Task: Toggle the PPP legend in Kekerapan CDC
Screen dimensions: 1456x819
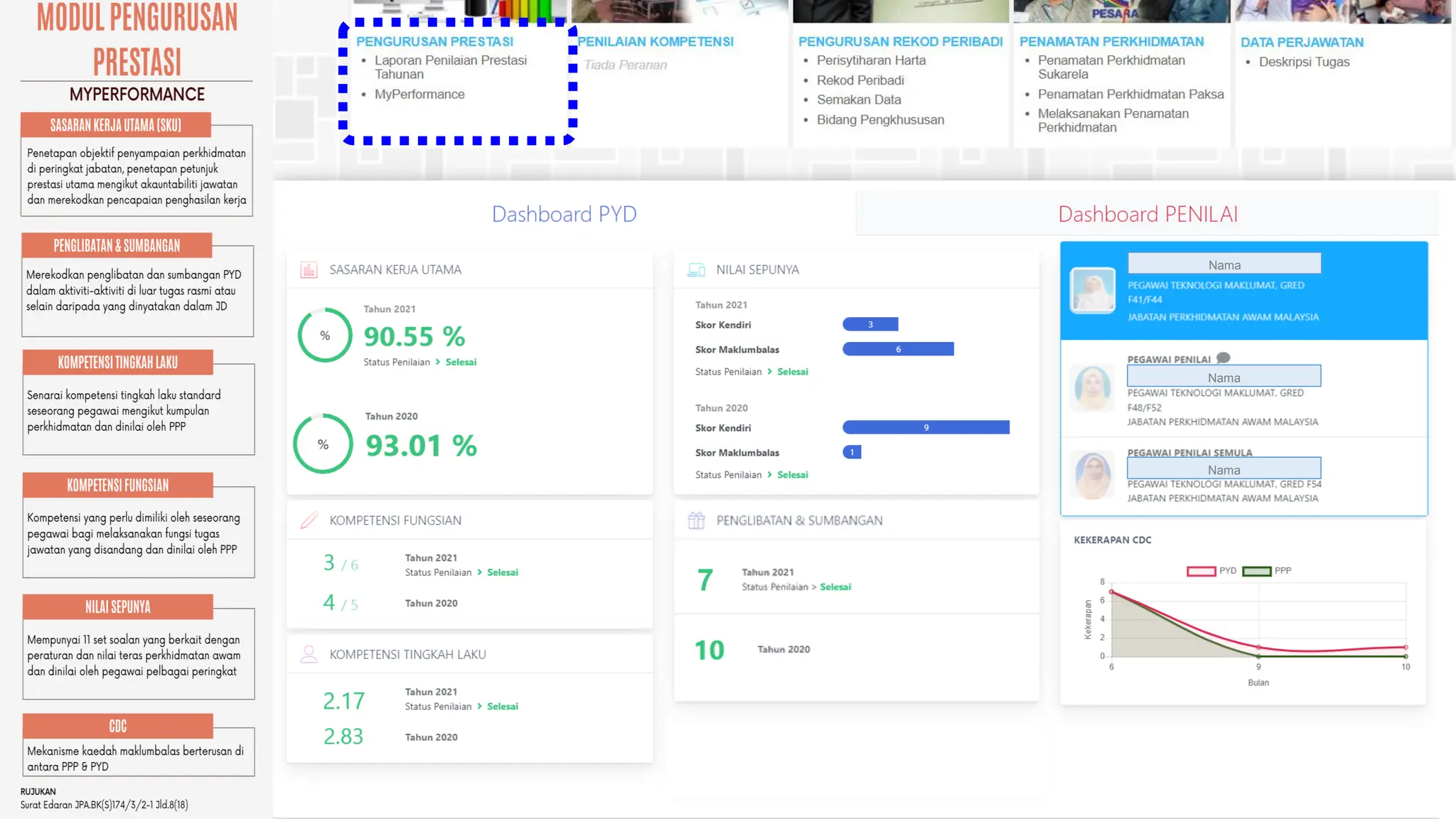Action: 1257,571
